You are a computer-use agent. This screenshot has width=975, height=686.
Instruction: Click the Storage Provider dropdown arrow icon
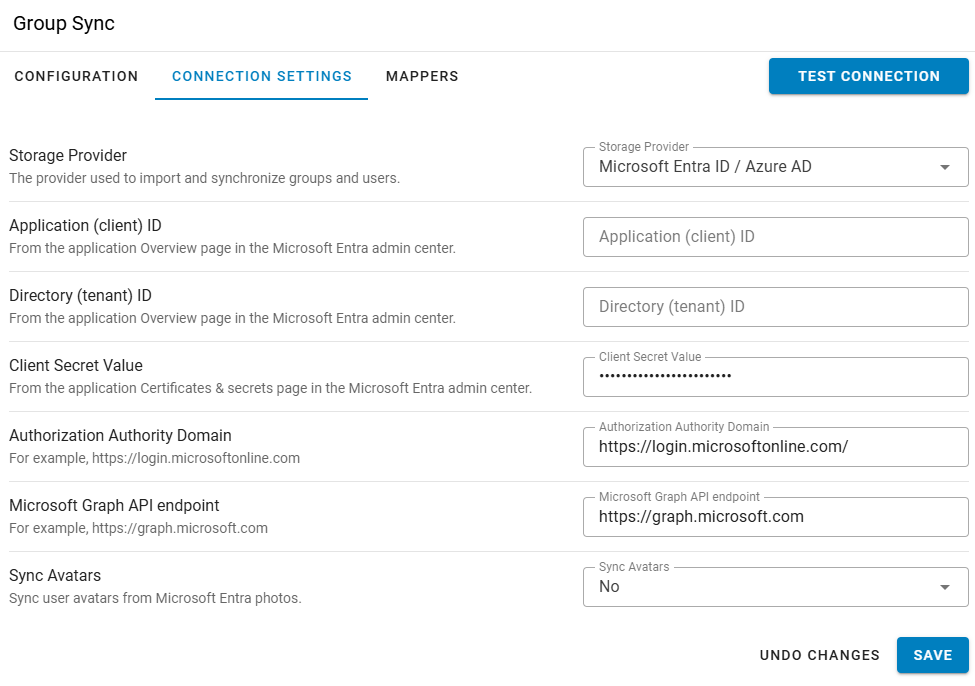pos(945,167)
